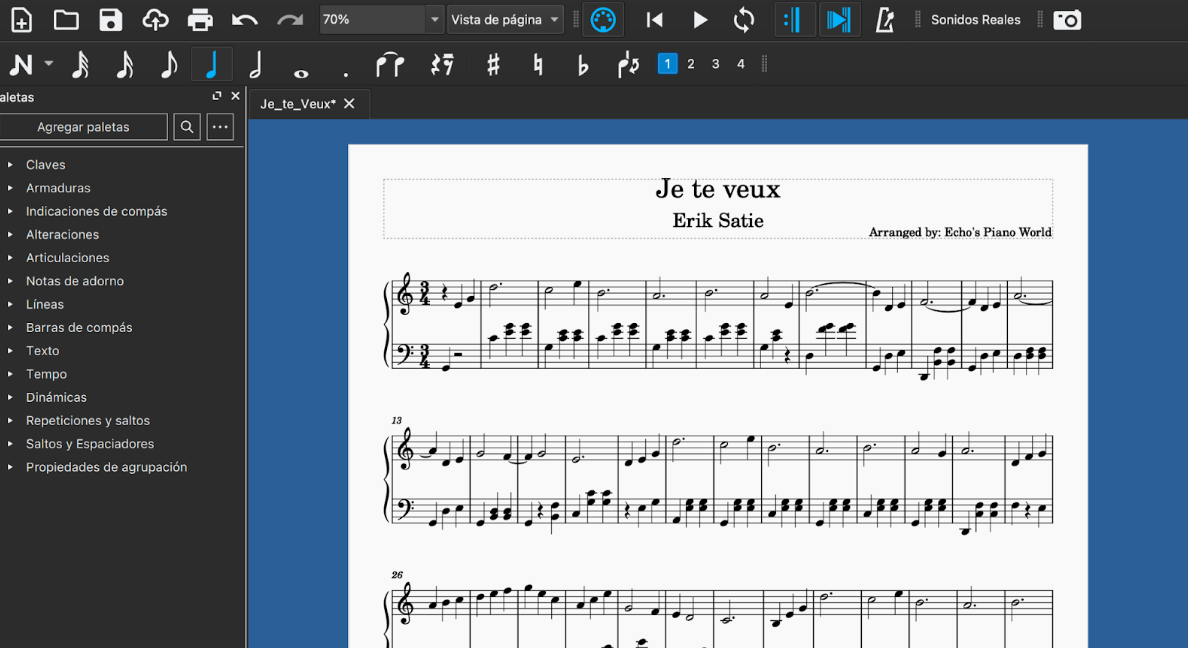The width and height of the screenshot is (1188, 650).
Task: Open note input mode dropdown arrow
Action: (x=48, y=64)
